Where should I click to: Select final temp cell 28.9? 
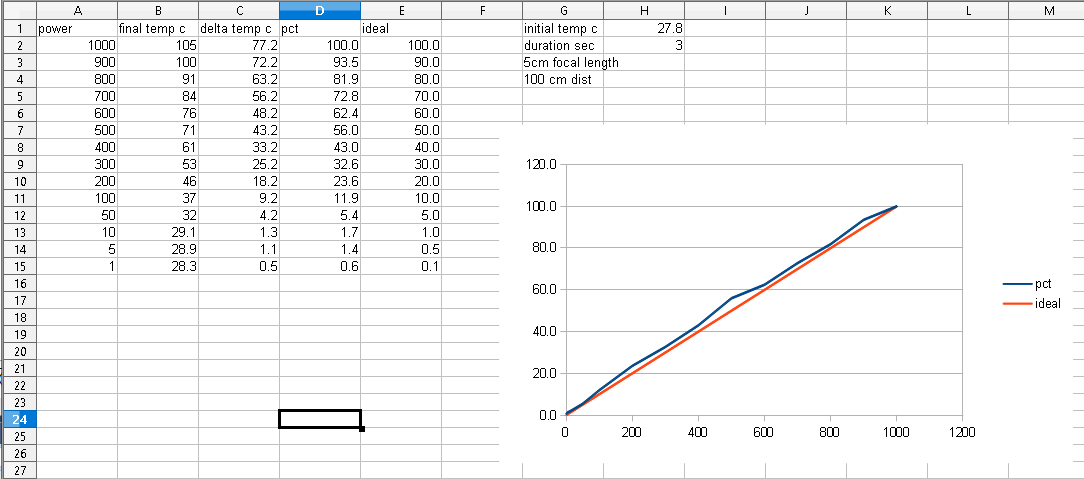click(x=158, y=250)
